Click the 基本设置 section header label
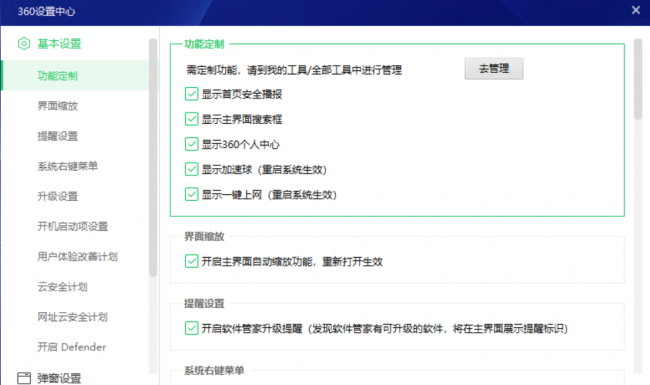The height and width of the screenshot is (385, 650). pyautogui.click(x=59, y=44)
